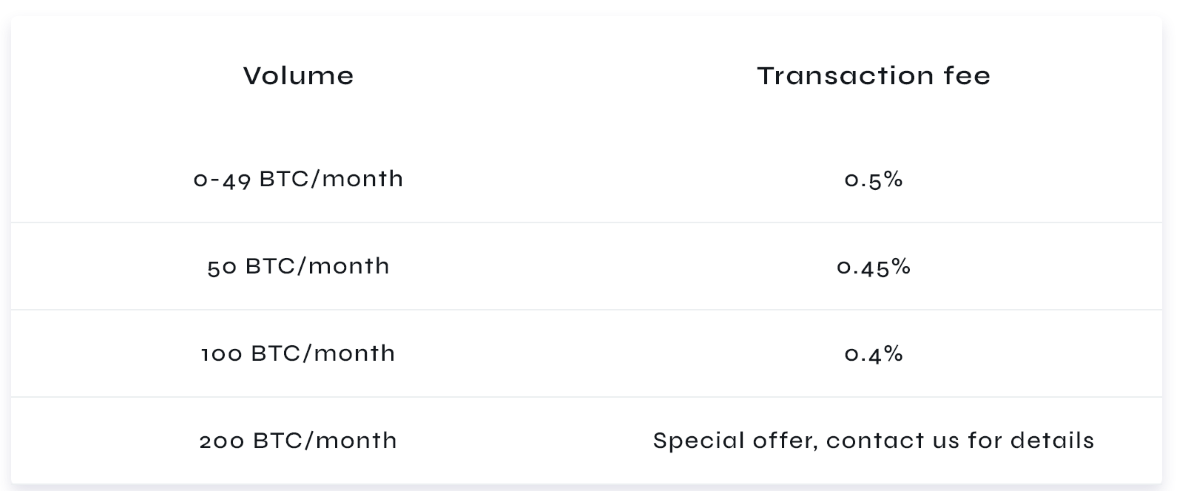
Task: Select the 0.45% transaction fee value
Action: click(x=873, y=267)
